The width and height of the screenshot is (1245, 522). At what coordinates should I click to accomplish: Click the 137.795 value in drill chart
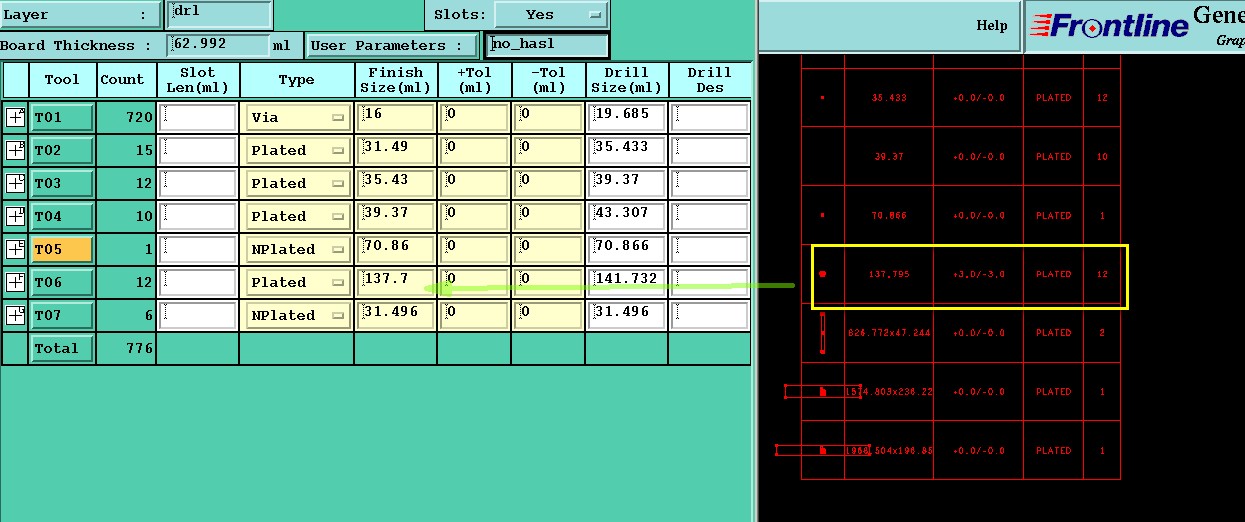[x=889, y=274]
